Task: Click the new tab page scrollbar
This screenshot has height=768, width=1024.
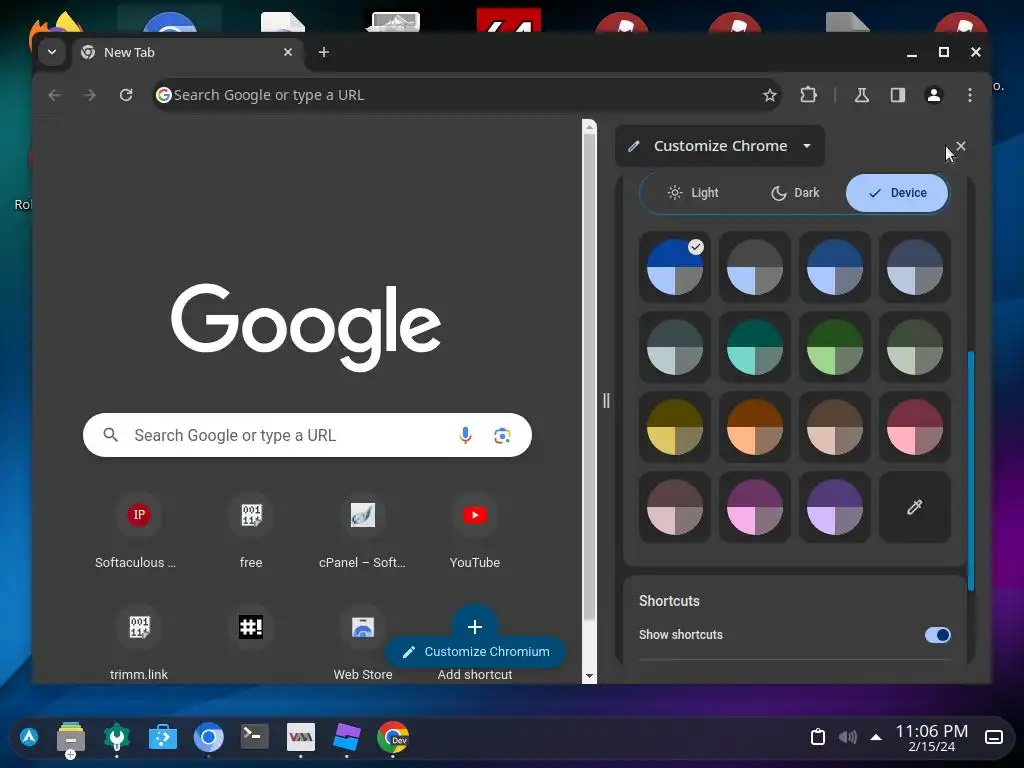Action: [589, 376]
